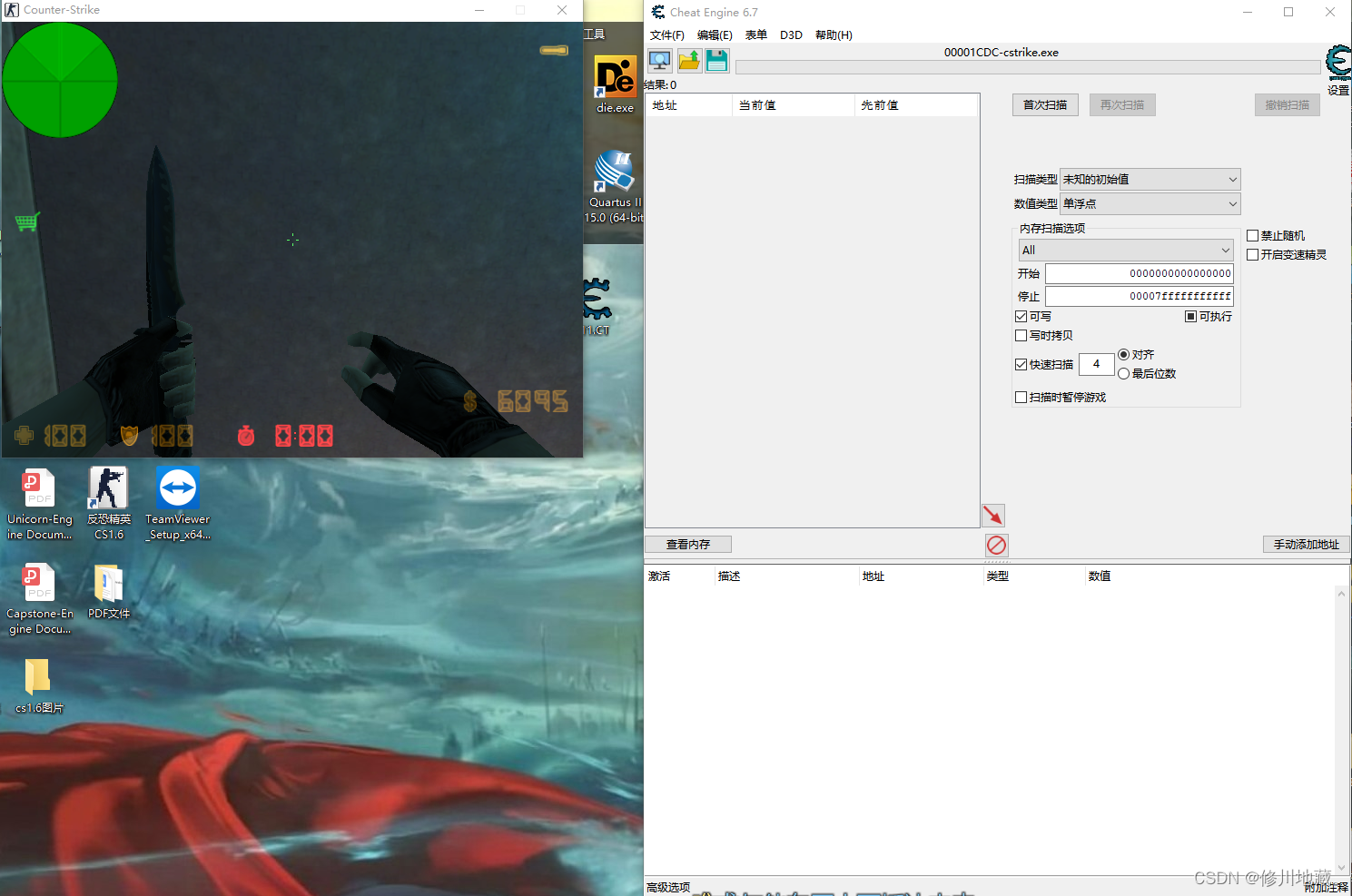Click the 停止 address input field
The width and height of the screenshot is (1352, 896).
click(x=1140, y=297)
